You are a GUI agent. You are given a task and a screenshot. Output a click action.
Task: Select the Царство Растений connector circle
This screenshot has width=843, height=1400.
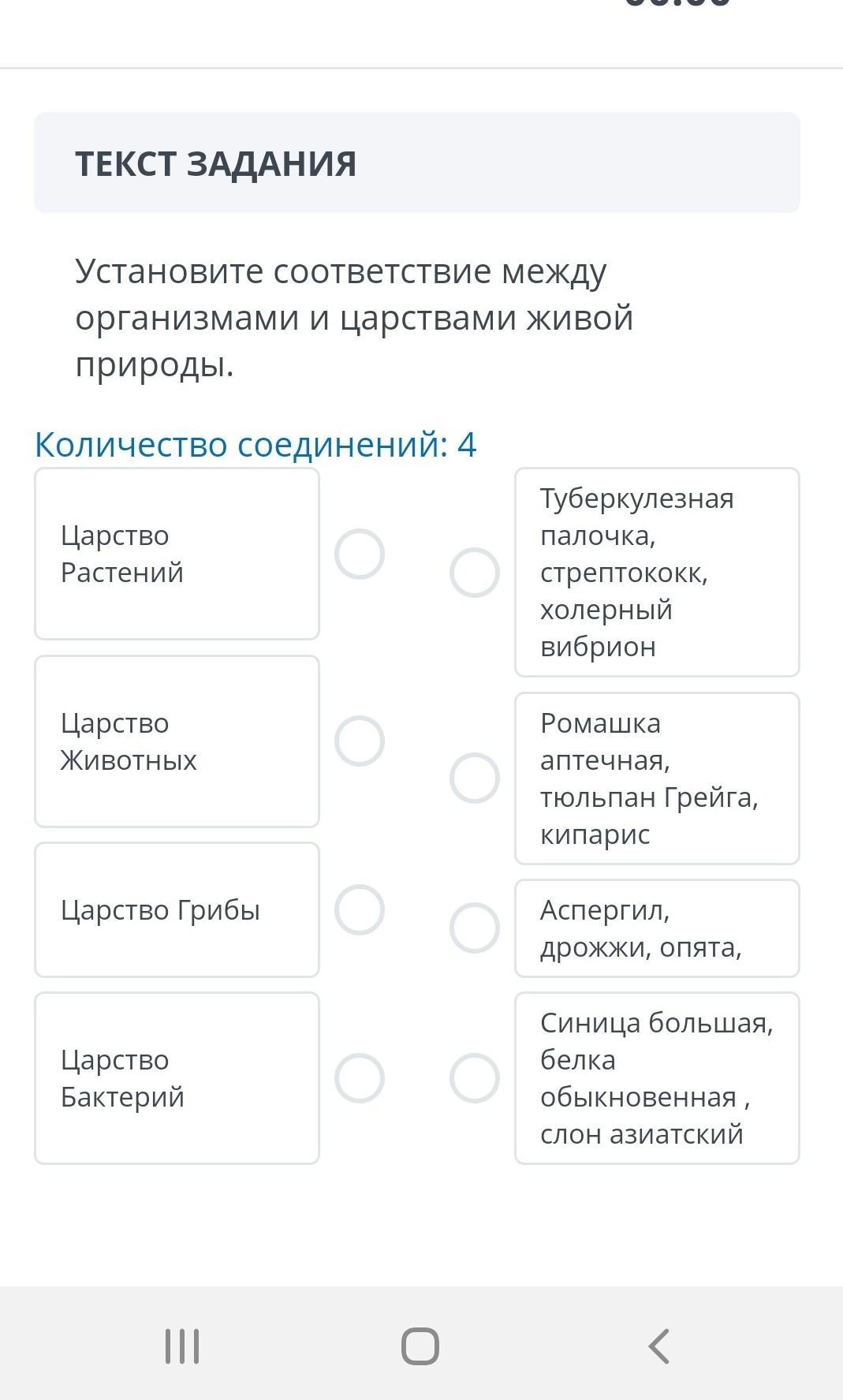[x=360, y=554]
